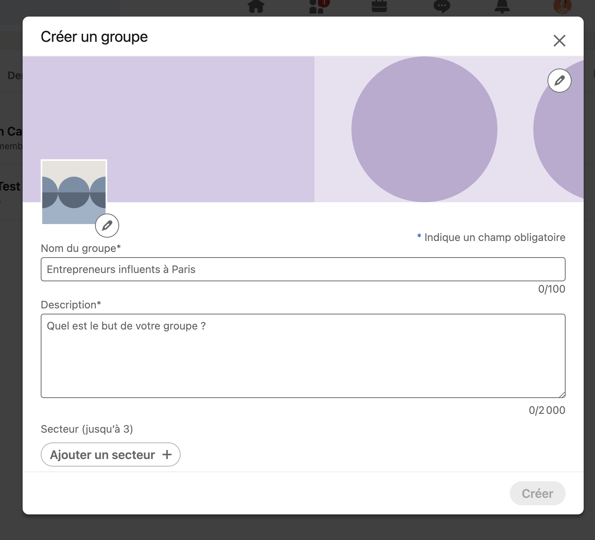Edit the group logo with pencil icon
The width and height of the screenshot is (595, 540).
pyautogui.click(x=107, y=225)
